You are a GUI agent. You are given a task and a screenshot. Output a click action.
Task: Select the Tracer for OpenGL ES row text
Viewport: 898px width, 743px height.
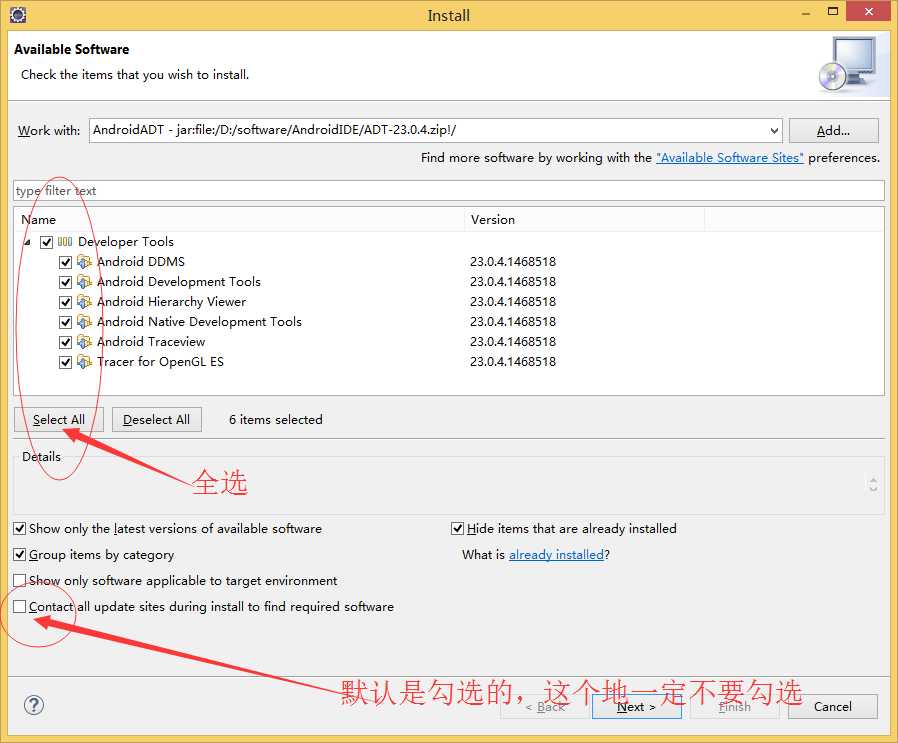tap(160, 362)
